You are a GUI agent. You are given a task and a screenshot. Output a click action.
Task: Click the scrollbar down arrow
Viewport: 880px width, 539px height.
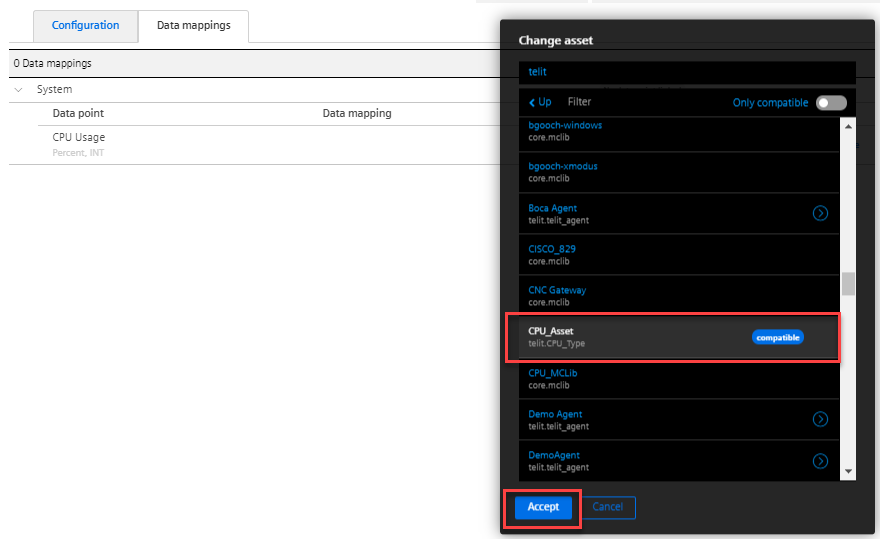848,471
